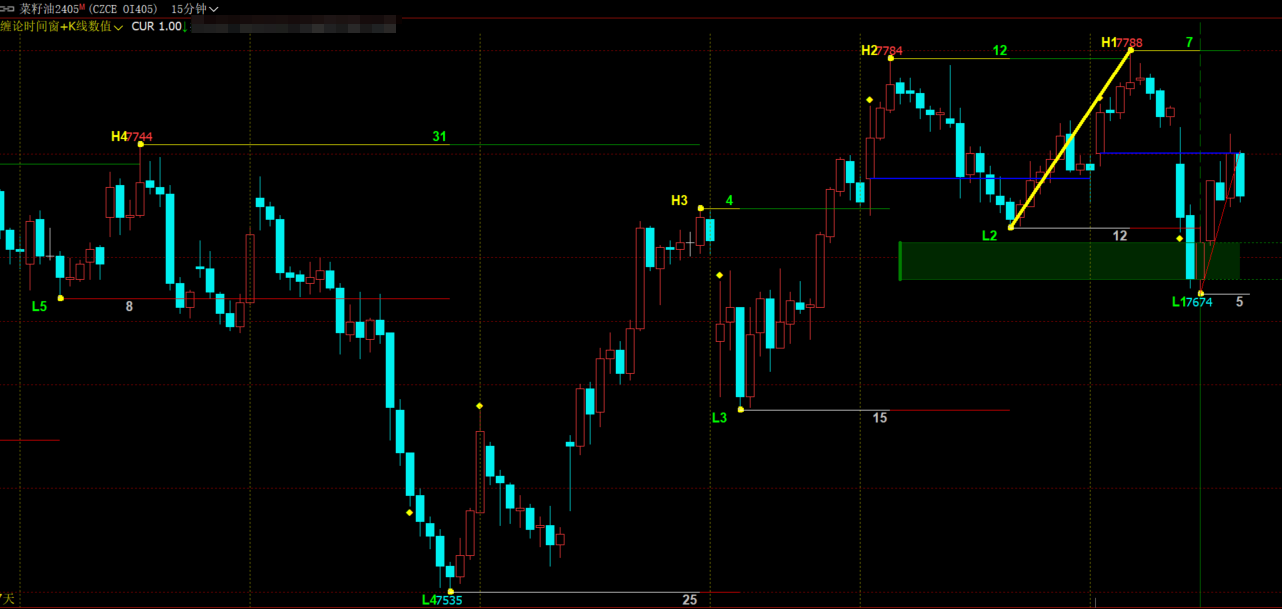
Task: Select the L3 low label
Action: tap(720, 418)
